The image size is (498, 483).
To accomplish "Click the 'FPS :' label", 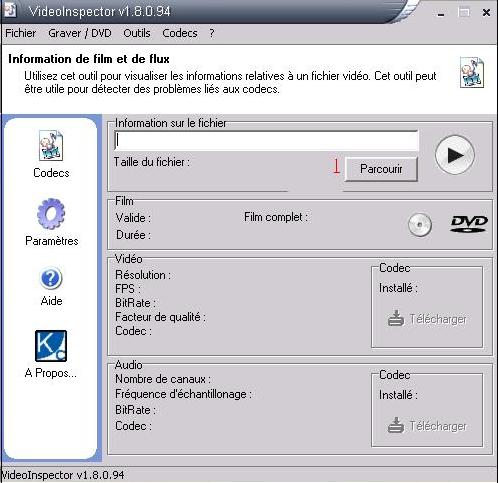I will click(x=128, y=289).
